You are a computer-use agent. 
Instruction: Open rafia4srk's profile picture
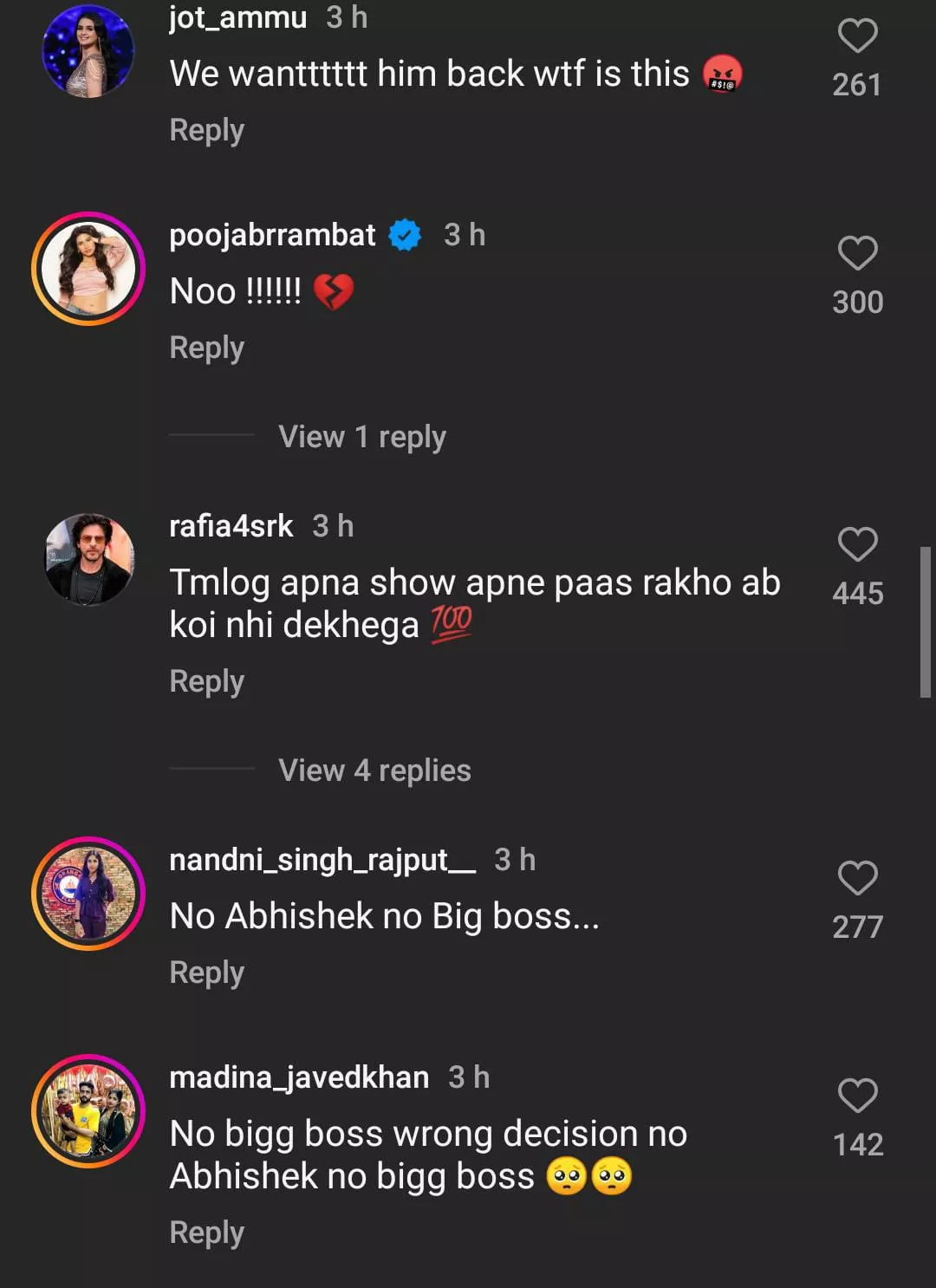pos(88,559)
